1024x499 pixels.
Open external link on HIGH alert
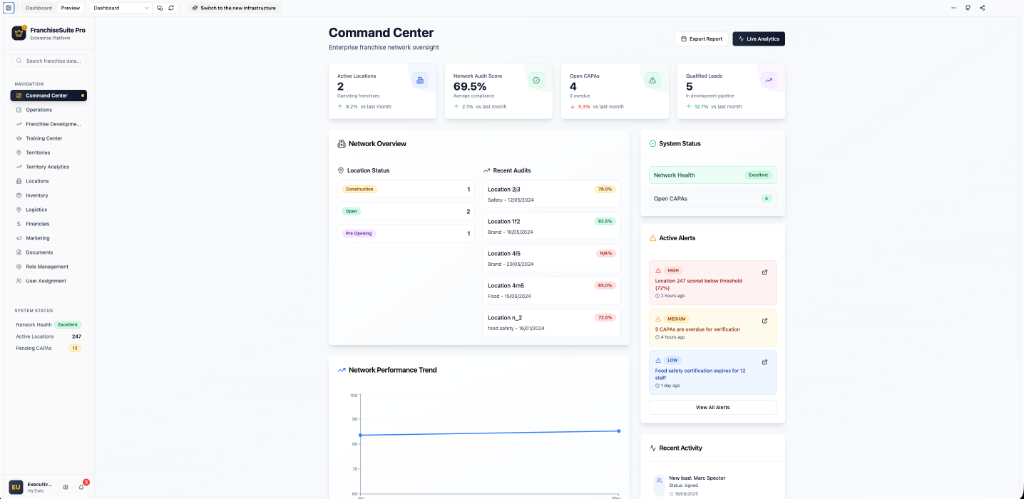point(765,272)
